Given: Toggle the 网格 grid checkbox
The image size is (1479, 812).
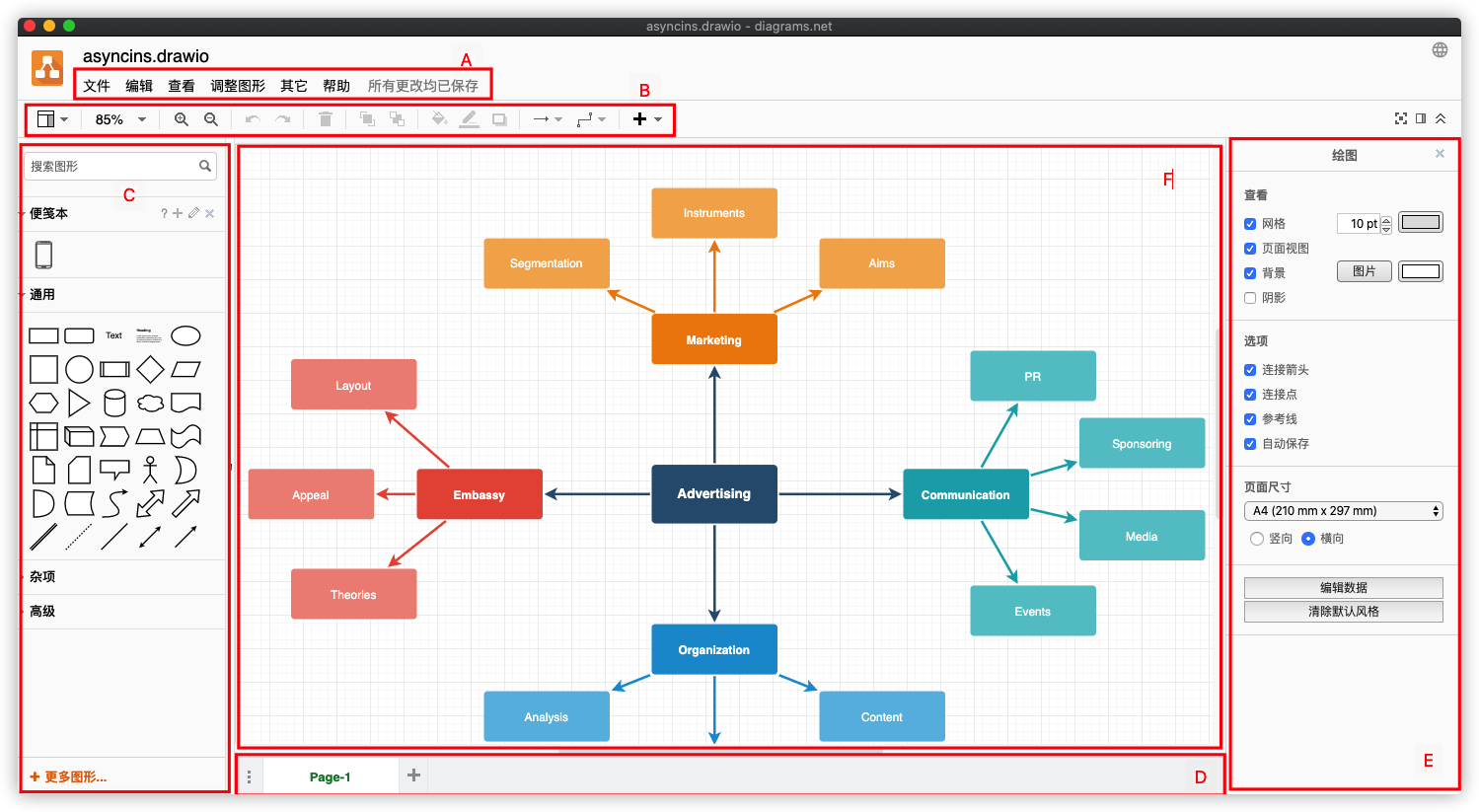Looking at the screenshot, I should 1250,224.
